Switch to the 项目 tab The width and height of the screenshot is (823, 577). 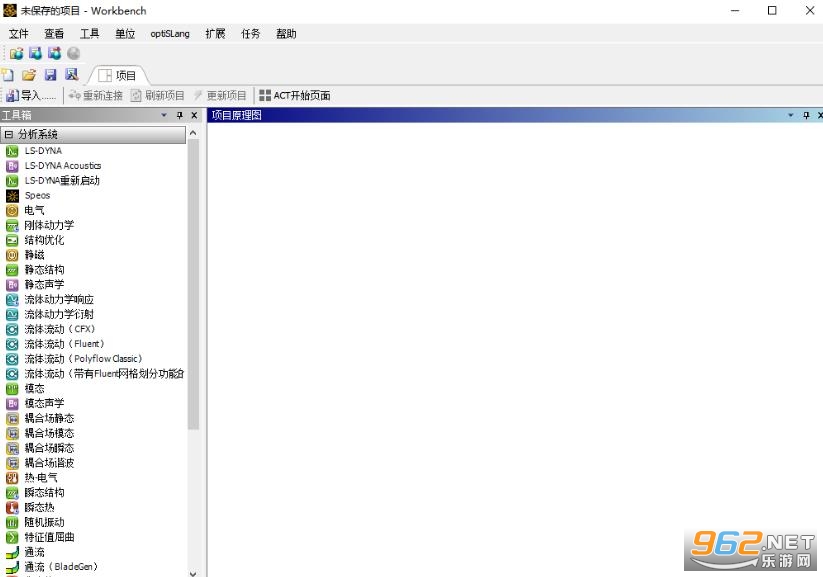118,76
